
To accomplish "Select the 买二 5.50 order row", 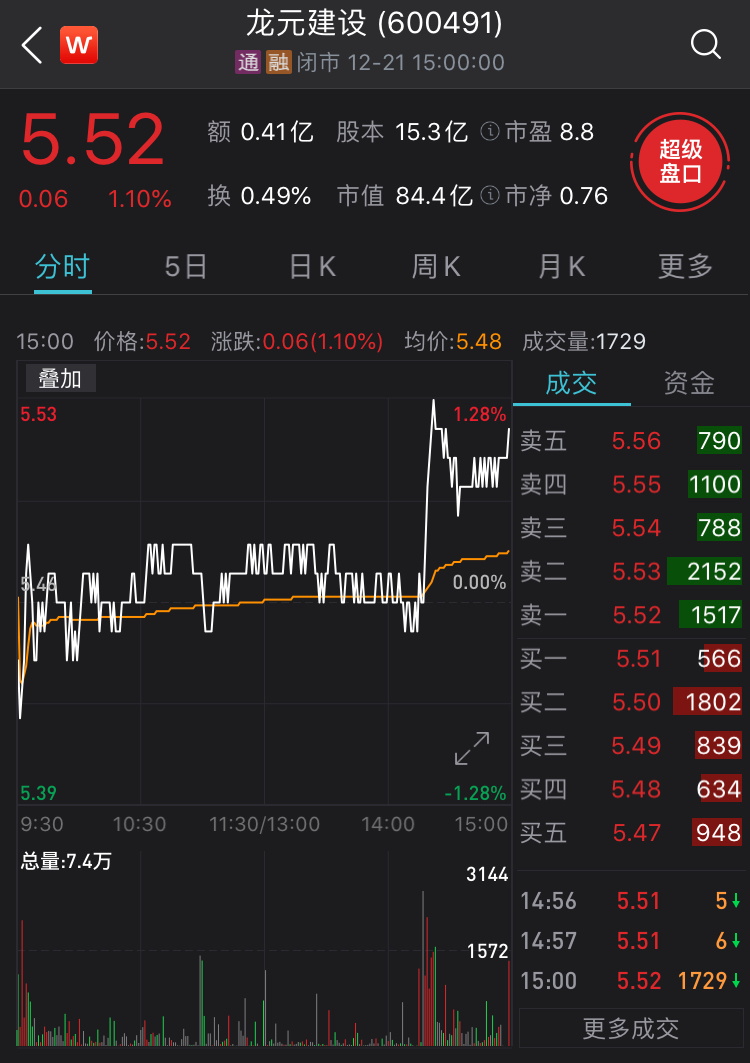I will pos(631,702).
